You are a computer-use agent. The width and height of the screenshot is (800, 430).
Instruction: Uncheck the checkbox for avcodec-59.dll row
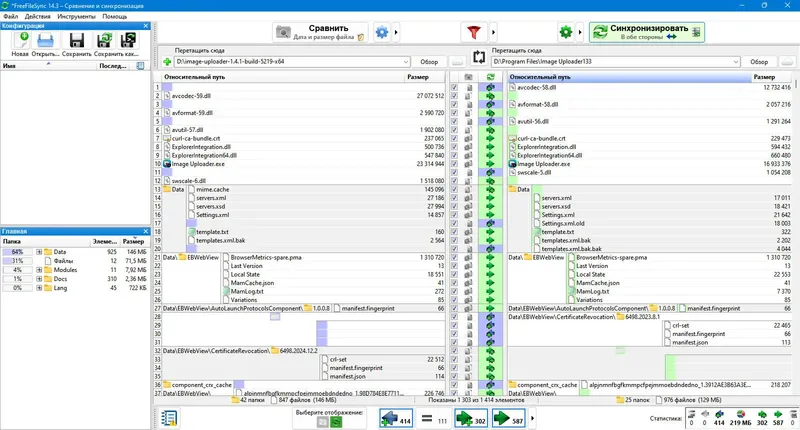pos(454,96)
